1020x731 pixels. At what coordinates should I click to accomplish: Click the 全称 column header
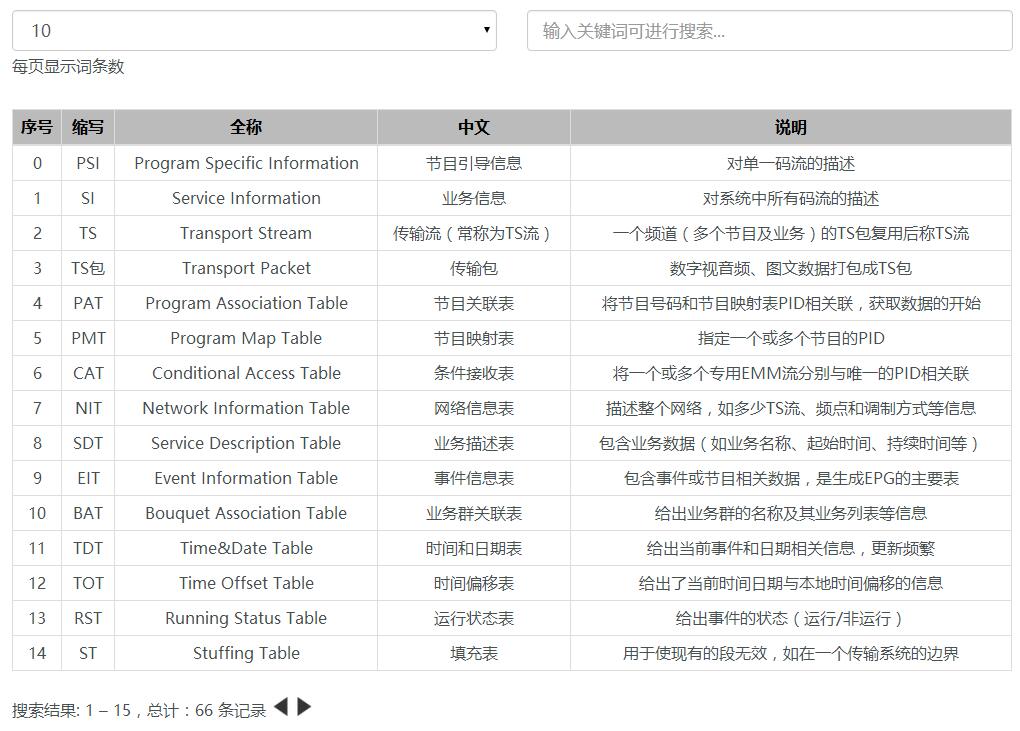246,127
